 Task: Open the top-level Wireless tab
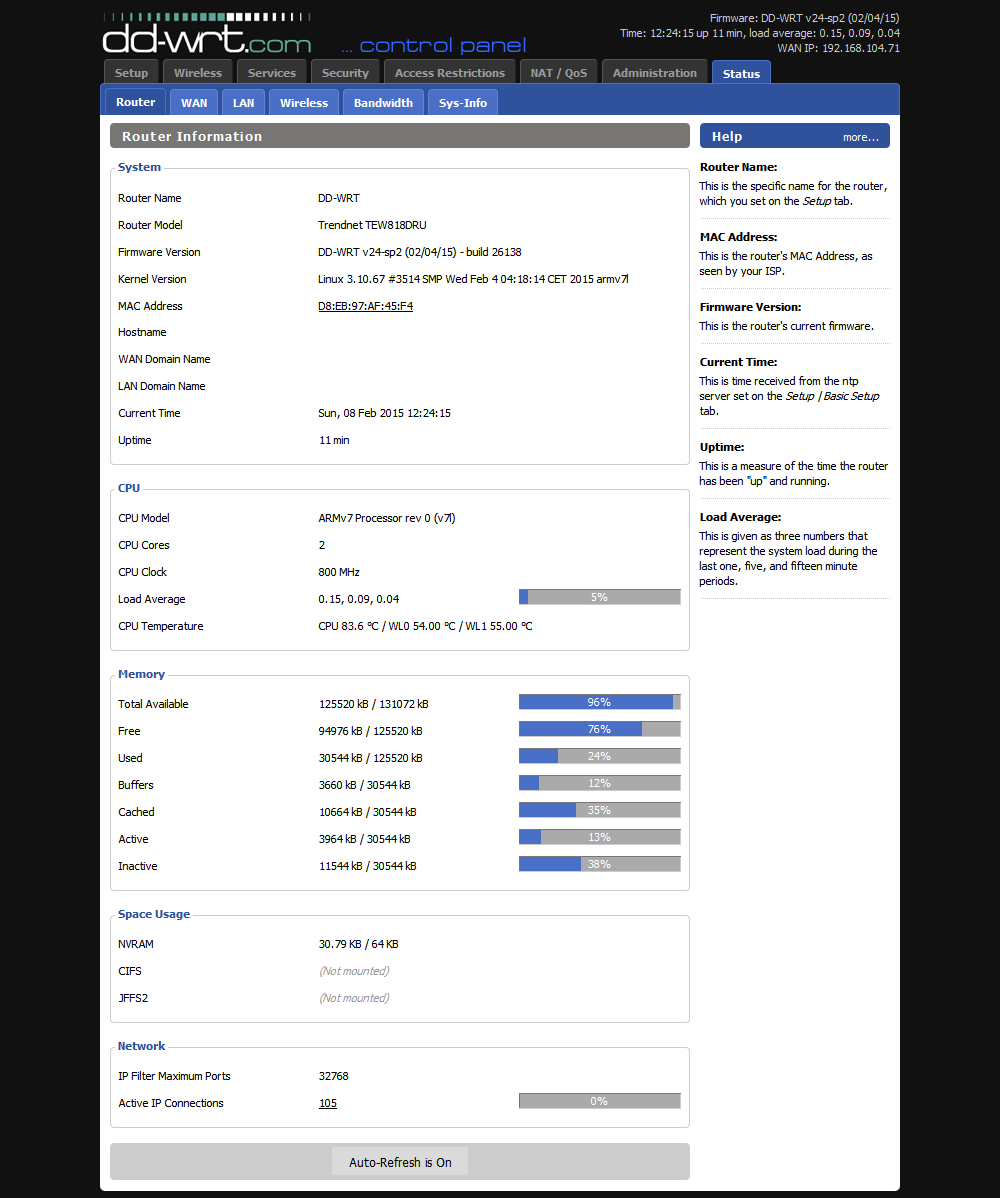click(x=198, y=73)
